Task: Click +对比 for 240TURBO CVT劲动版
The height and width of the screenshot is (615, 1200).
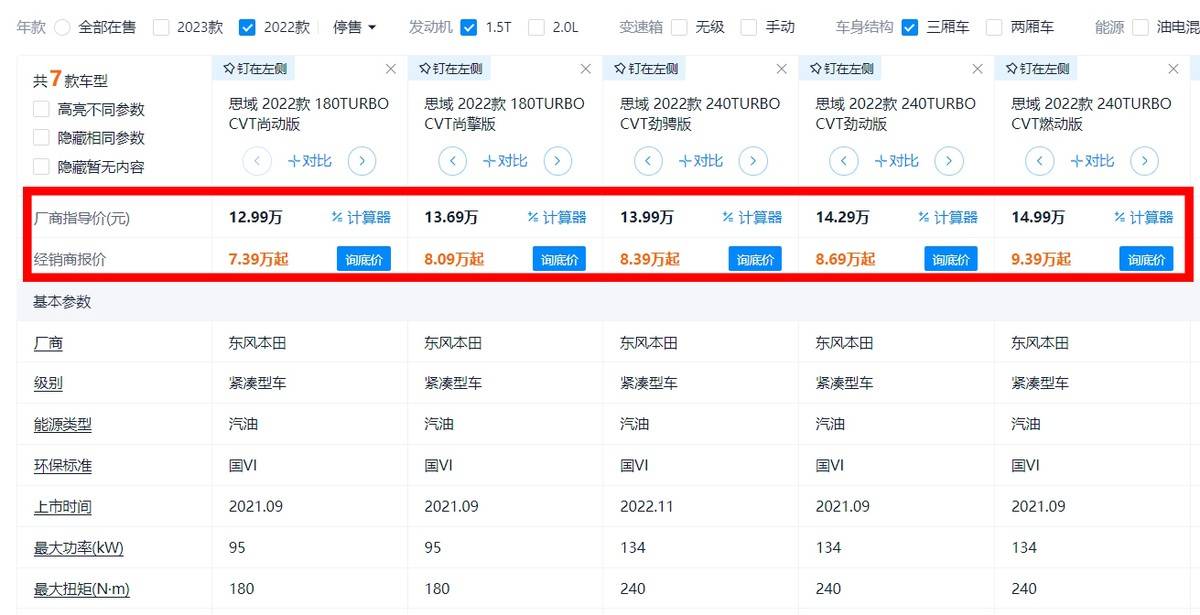Action: tap(897, 160)
